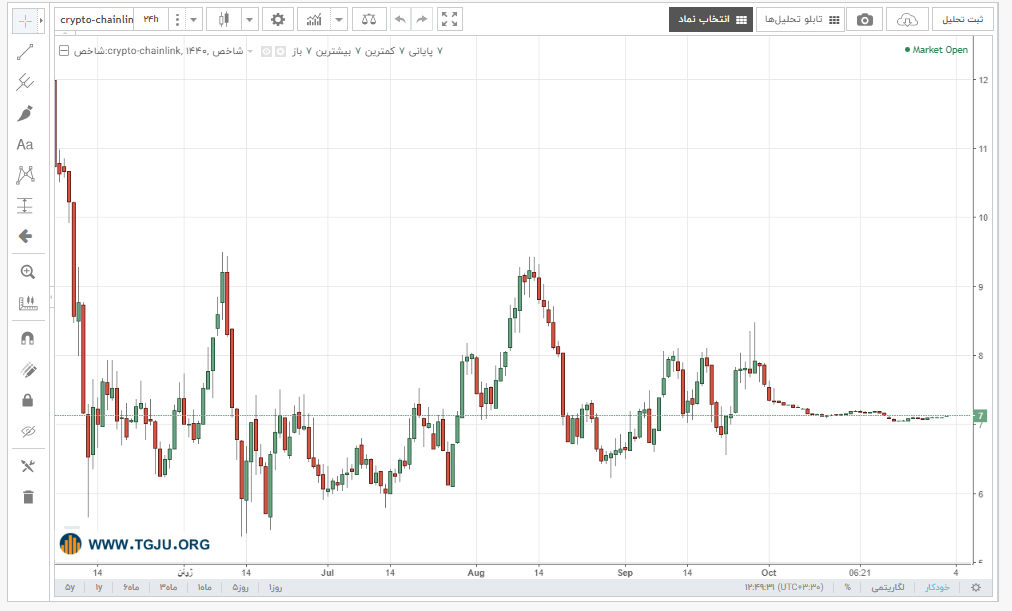1012x611 pixels.
Task: Select the 5y time range
Action: pos(70,587)
